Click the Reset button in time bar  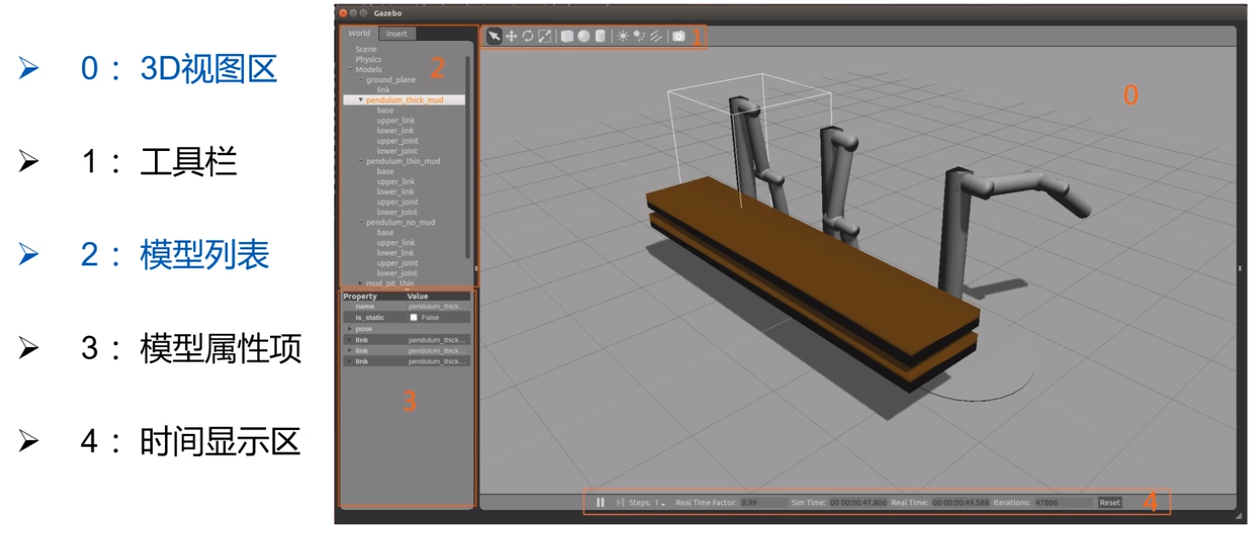pos(1110,502)
